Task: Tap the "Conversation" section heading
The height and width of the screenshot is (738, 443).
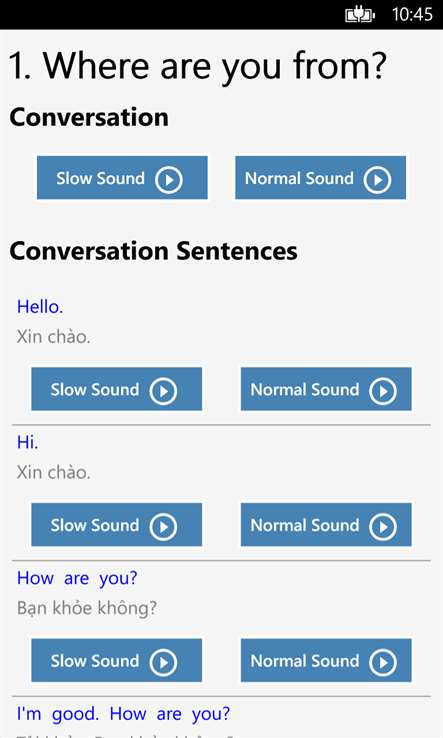Action: (89, 117)
